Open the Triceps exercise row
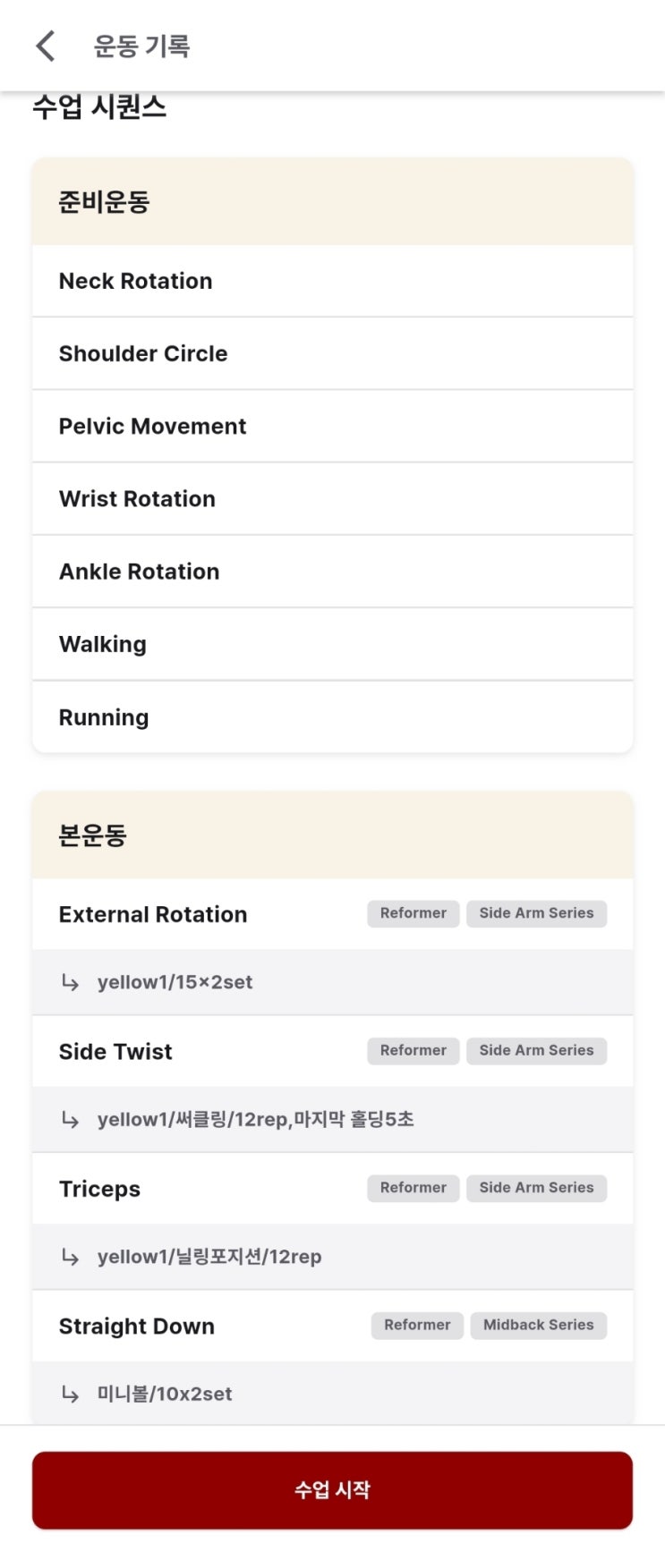 99,1189
